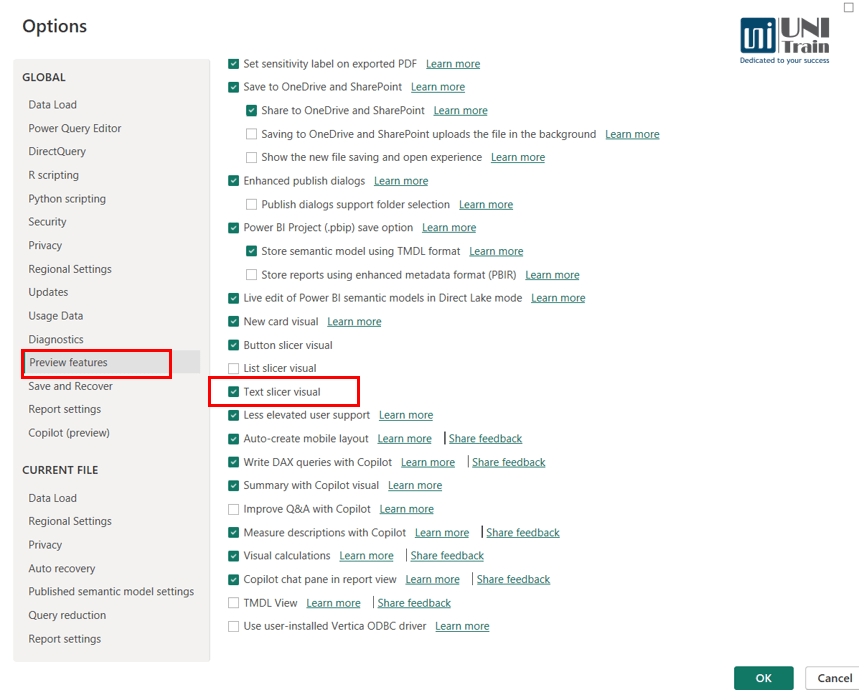This screenshot has height=690, width=859.
Task: Open Report settings under CURRENT FILE
Action: click(x=65, y=639)
